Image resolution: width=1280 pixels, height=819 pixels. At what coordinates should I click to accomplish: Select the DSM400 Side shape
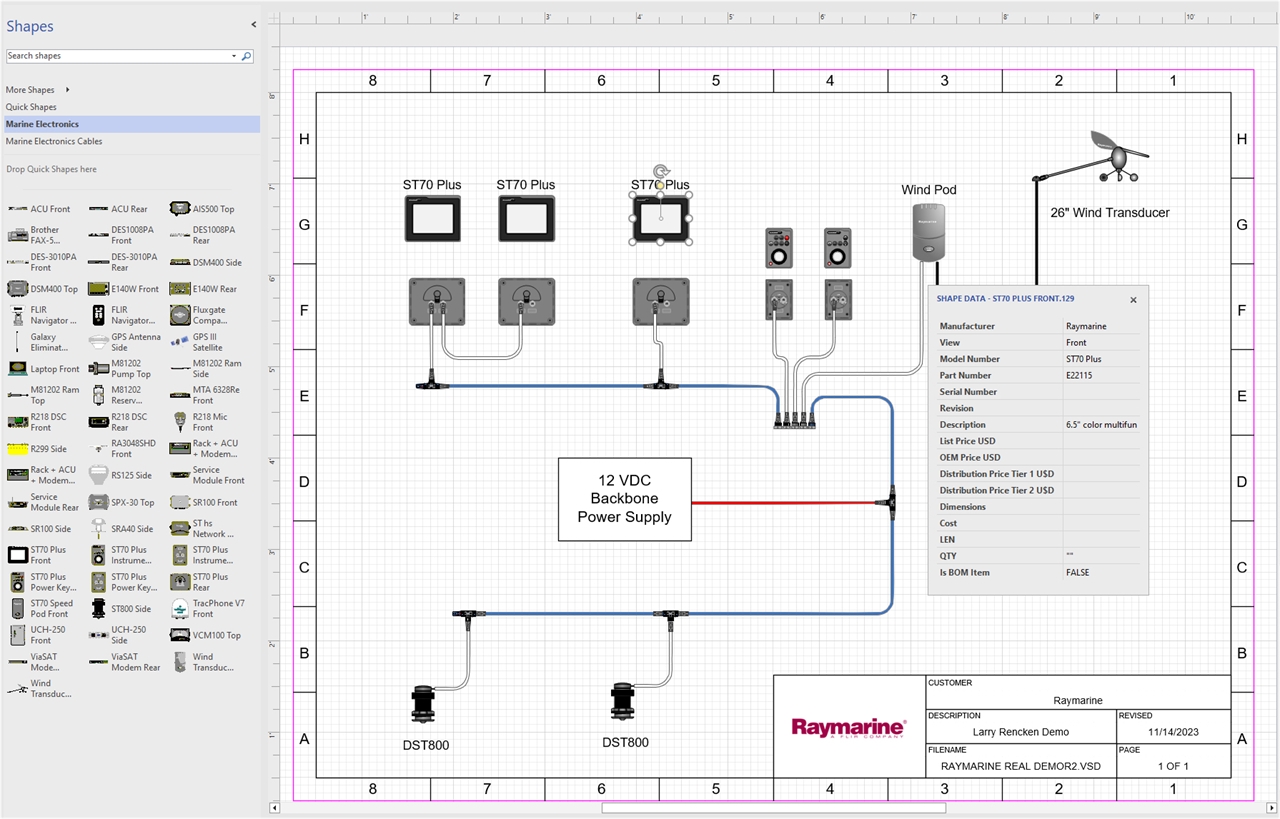click(x=205, y=262)
